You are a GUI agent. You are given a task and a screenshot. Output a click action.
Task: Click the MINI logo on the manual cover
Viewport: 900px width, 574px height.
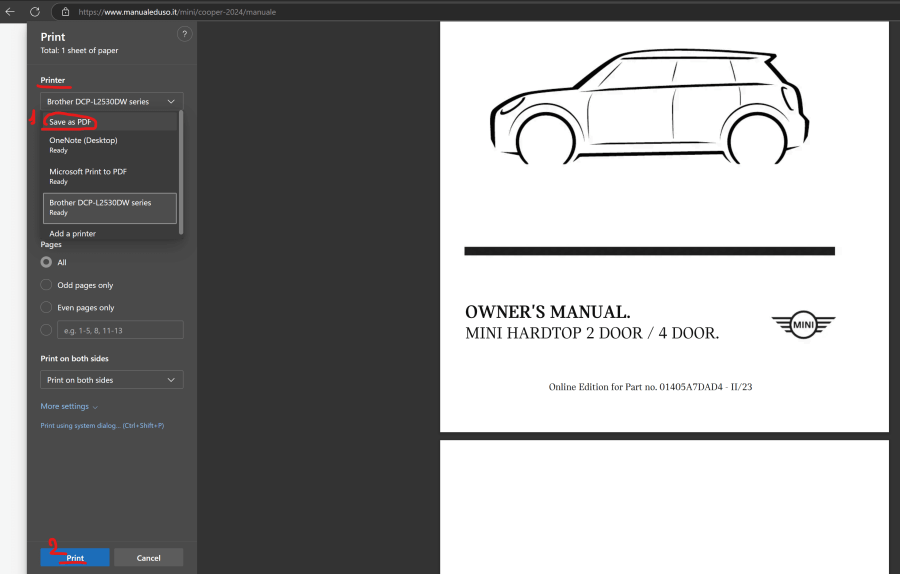click(x=803, y=325)
